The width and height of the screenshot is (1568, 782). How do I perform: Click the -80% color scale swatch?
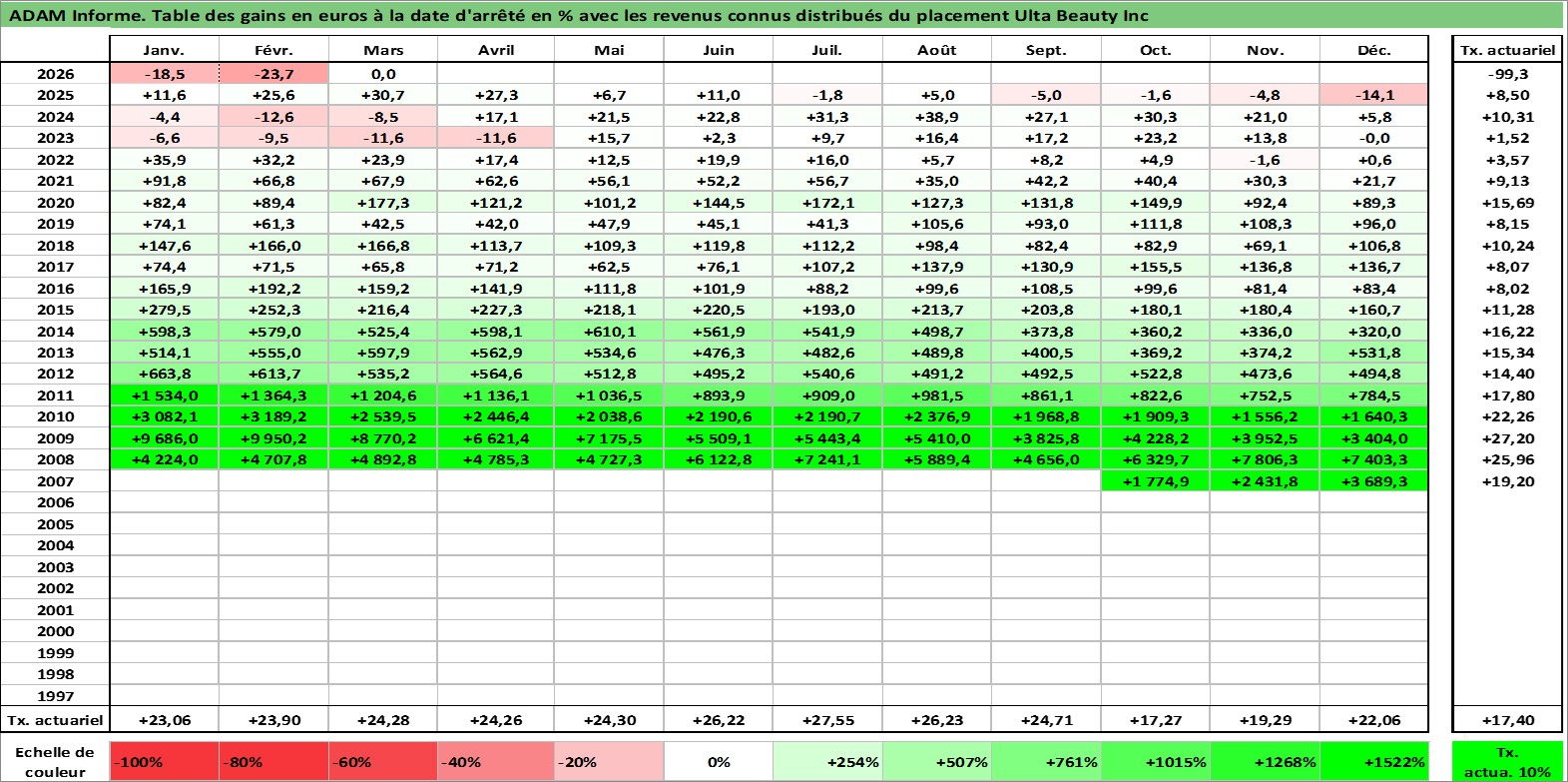pyautogui.click(x=273, y=762)
